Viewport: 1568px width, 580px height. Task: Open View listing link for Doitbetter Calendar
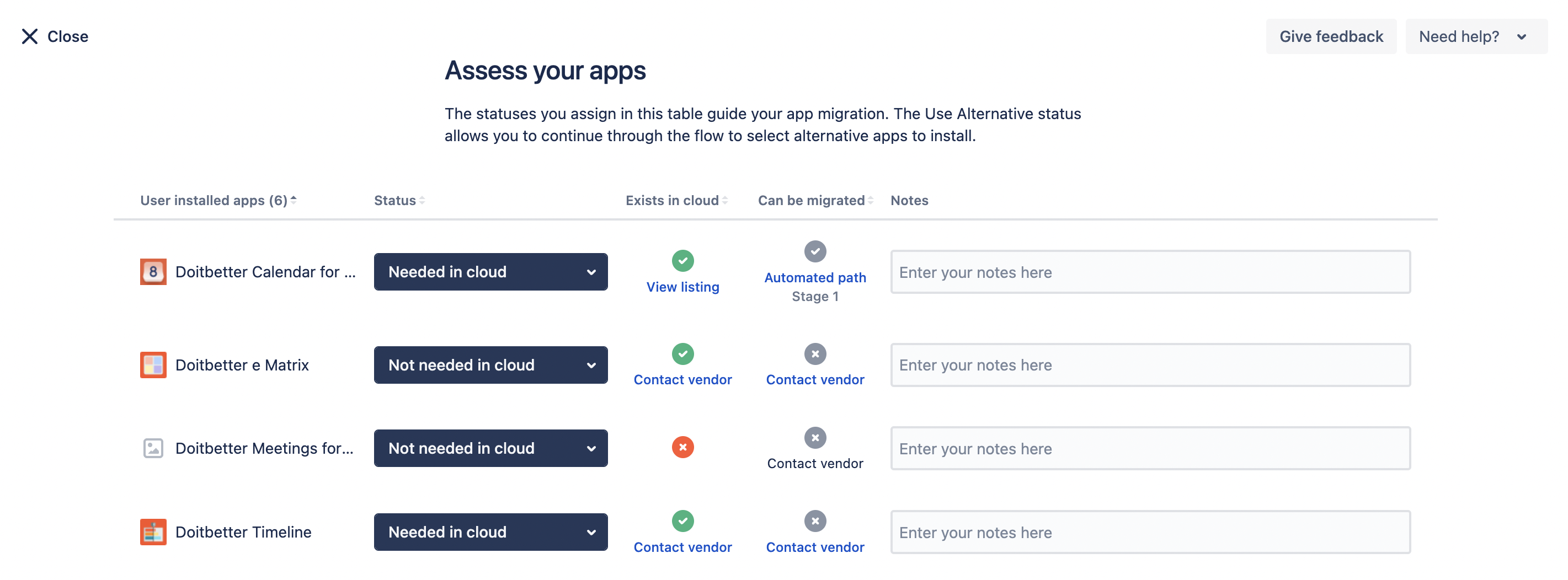tap(682, 287)
